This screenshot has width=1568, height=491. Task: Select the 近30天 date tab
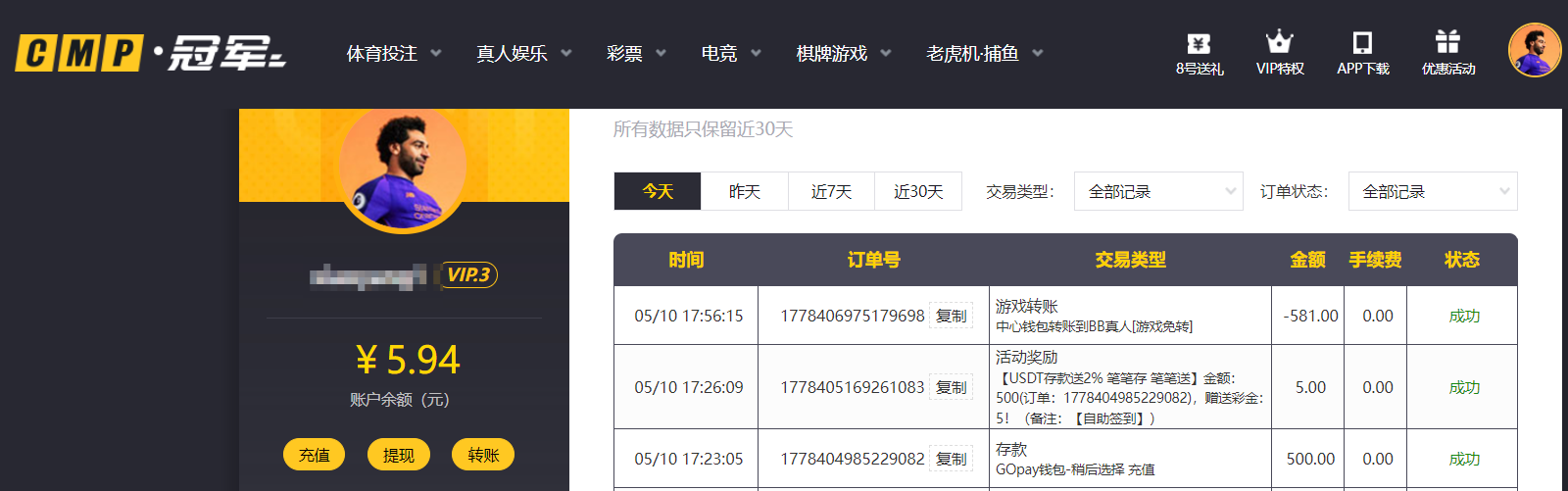(x=918, y=191)
